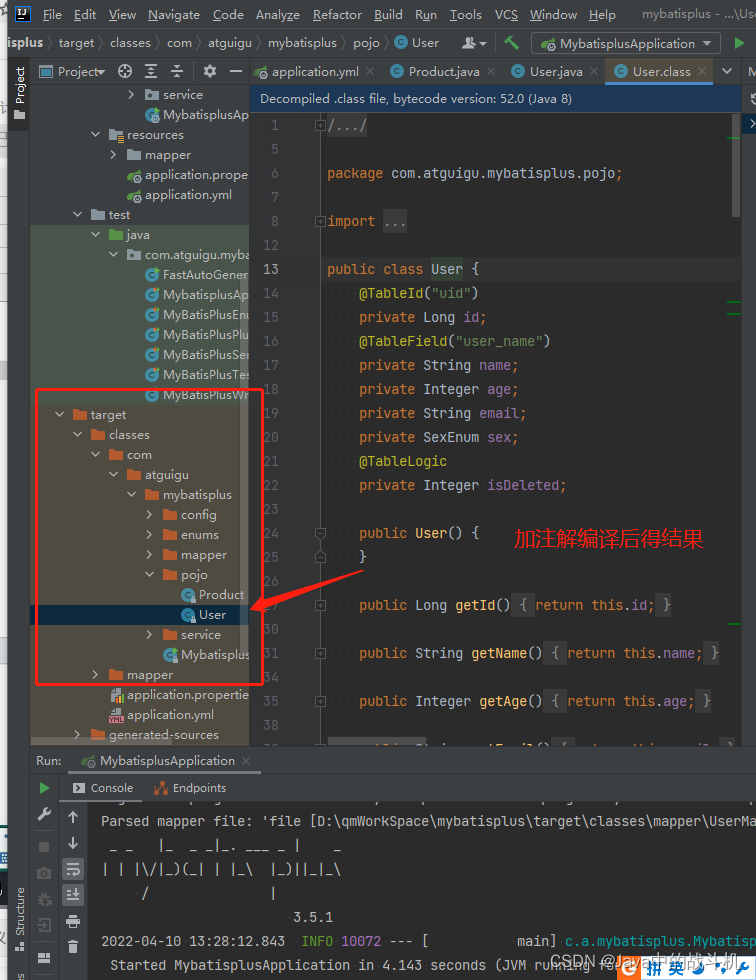Toggle soft-wrap in console
Image resolution: width=756 pixels, height=980 pixels.
(73, 869)
